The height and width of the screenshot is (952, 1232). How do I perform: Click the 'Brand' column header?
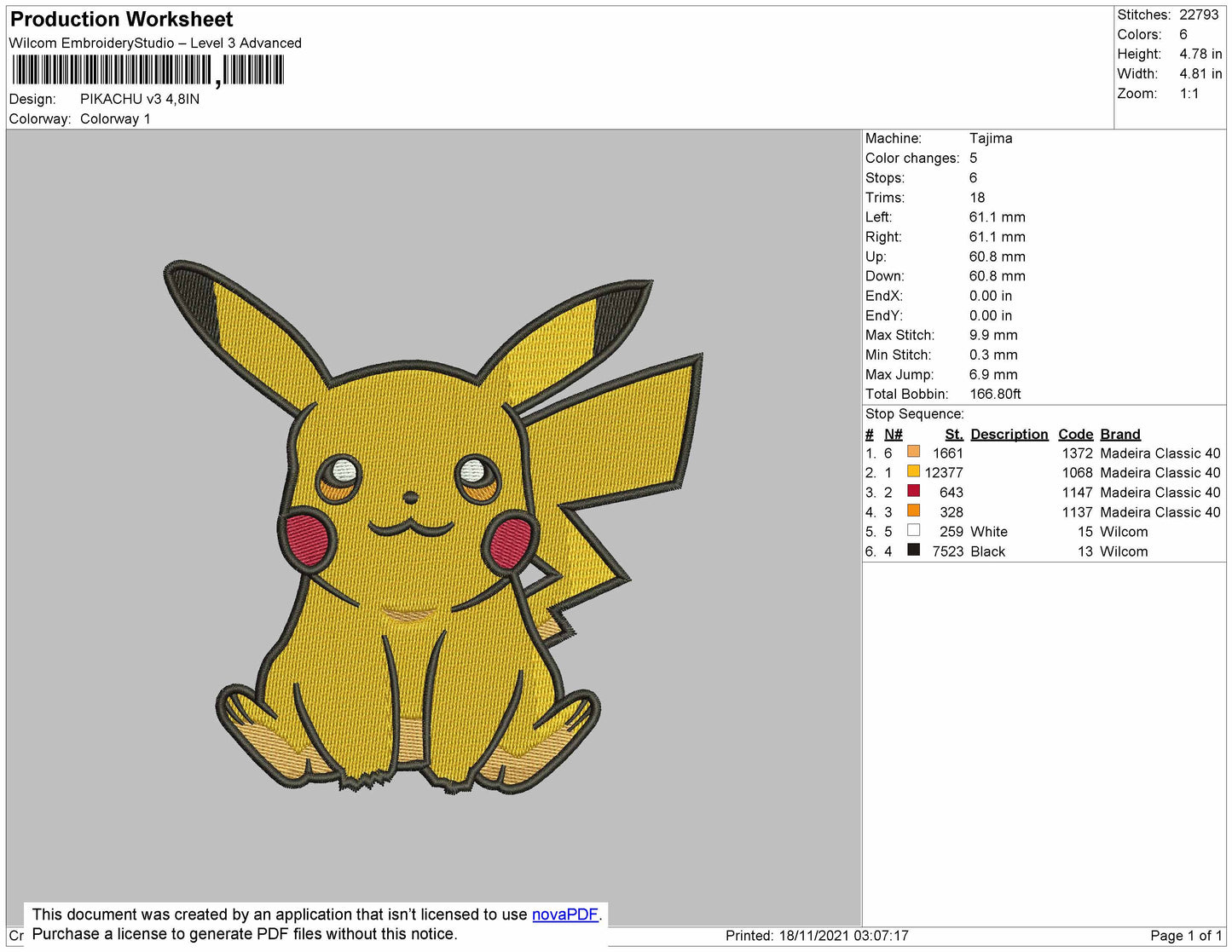(x=1120, y=434)
